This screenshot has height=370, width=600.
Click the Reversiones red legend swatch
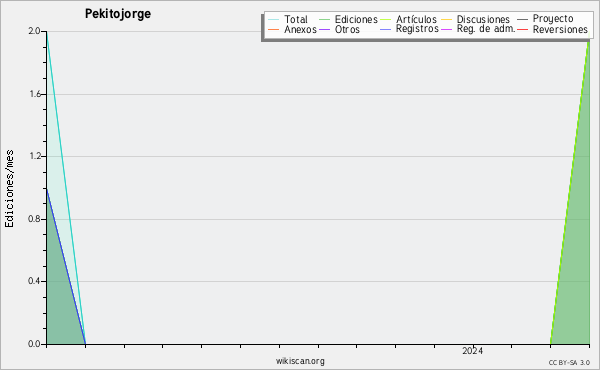pyautogui.click(x=522, y=30)
